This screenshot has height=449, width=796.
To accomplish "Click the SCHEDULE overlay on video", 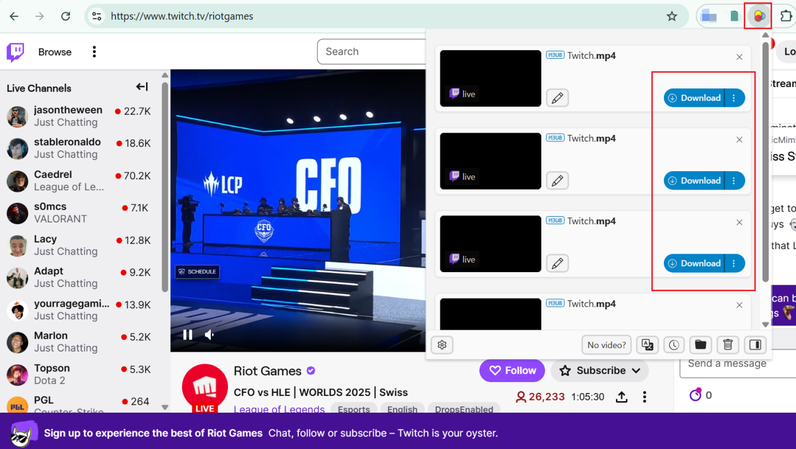I will coord(197,272).
